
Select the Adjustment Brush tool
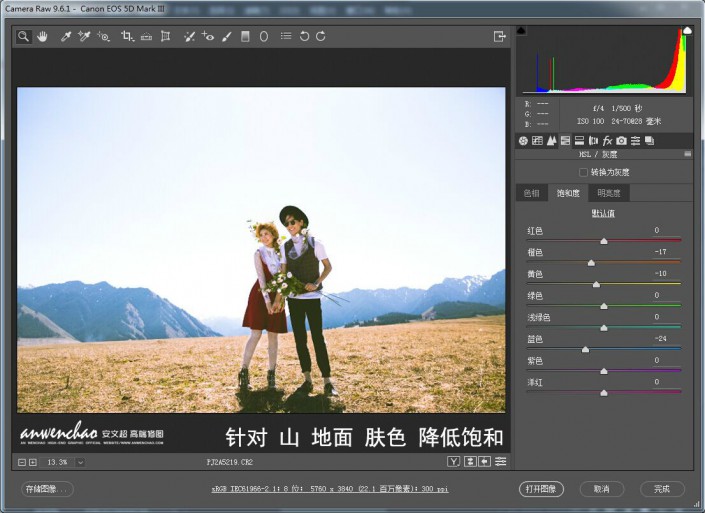(x=227, y=36)
